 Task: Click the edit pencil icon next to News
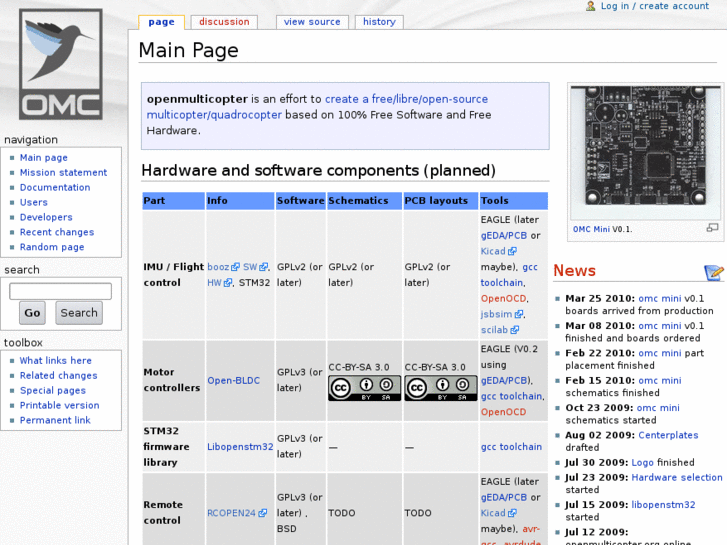click(x=713, y=272)
